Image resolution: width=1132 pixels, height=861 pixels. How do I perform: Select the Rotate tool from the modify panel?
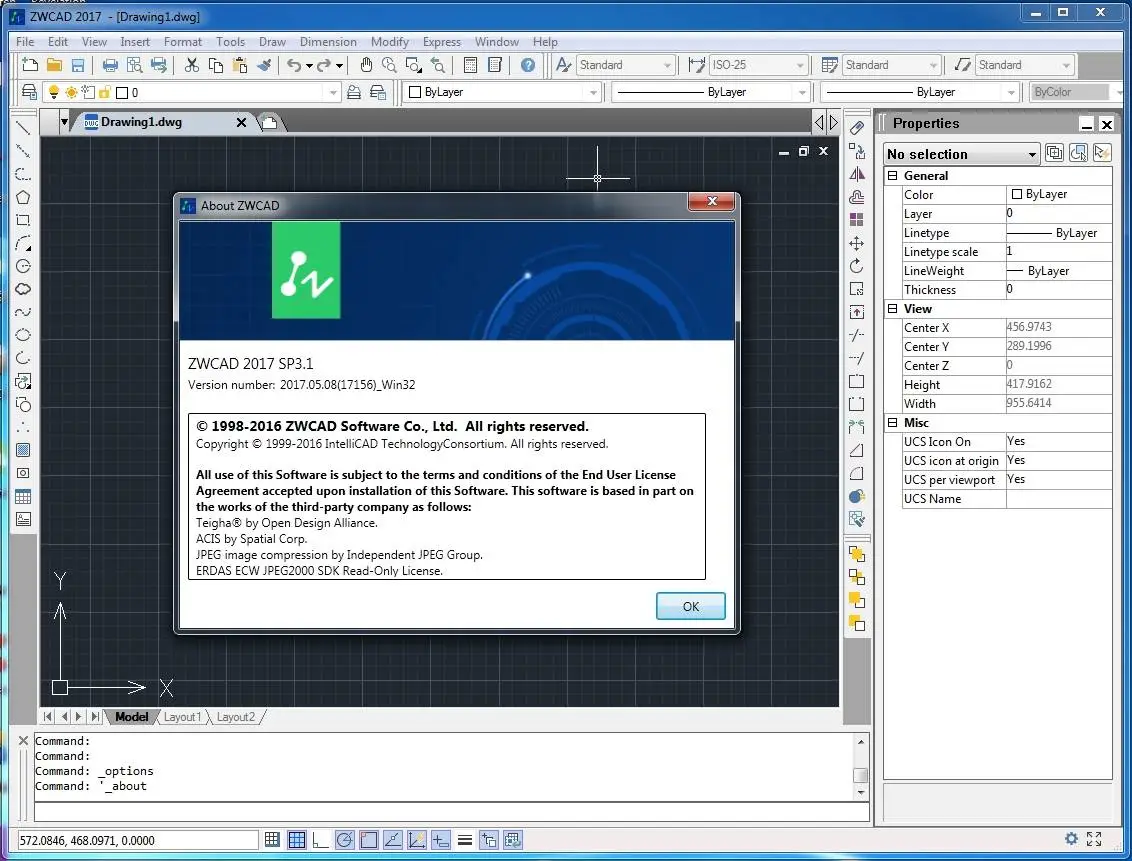[856, 266]
